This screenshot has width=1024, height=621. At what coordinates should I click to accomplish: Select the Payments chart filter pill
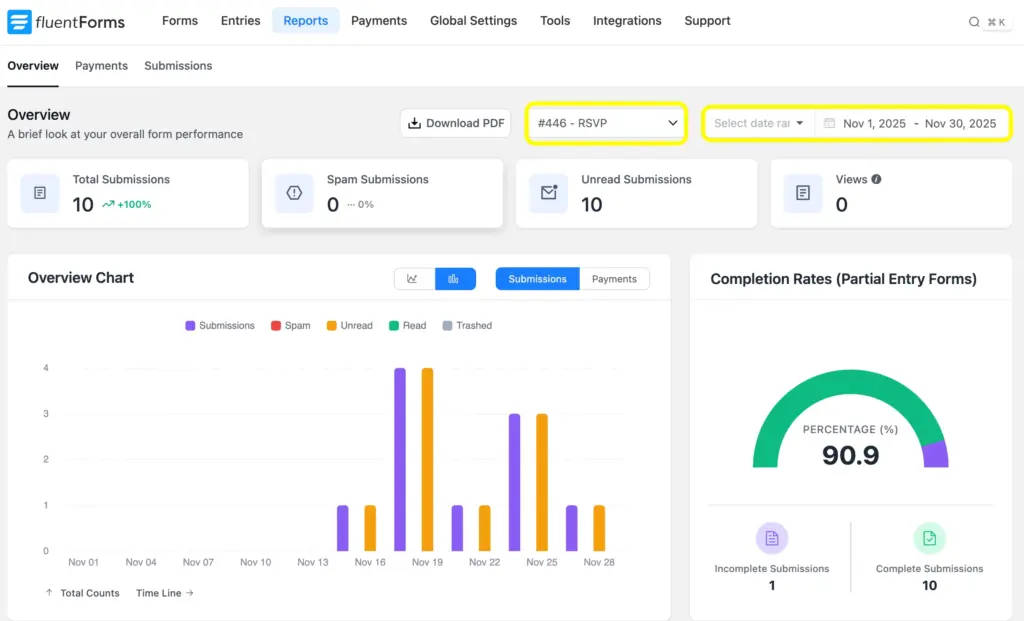click(615, 279)
